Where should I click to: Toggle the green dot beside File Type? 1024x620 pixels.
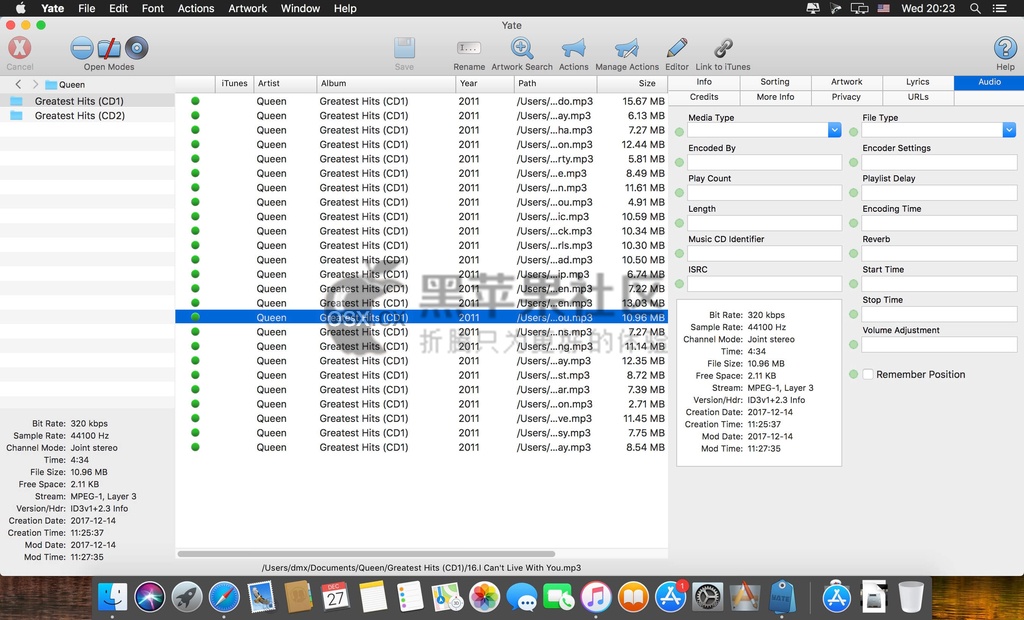tap(854, 132)
